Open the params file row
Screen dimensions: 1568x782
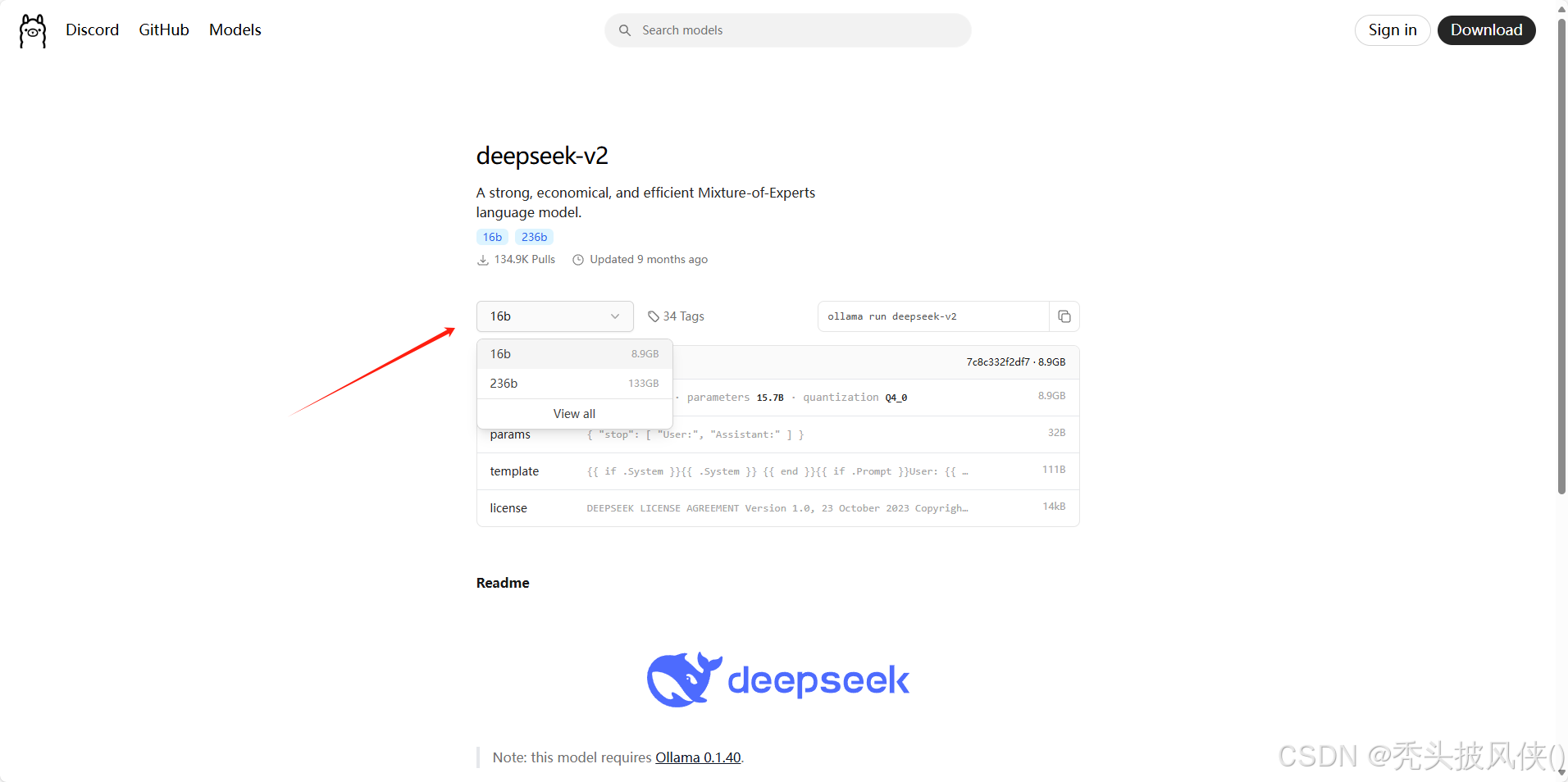point(777,434)
